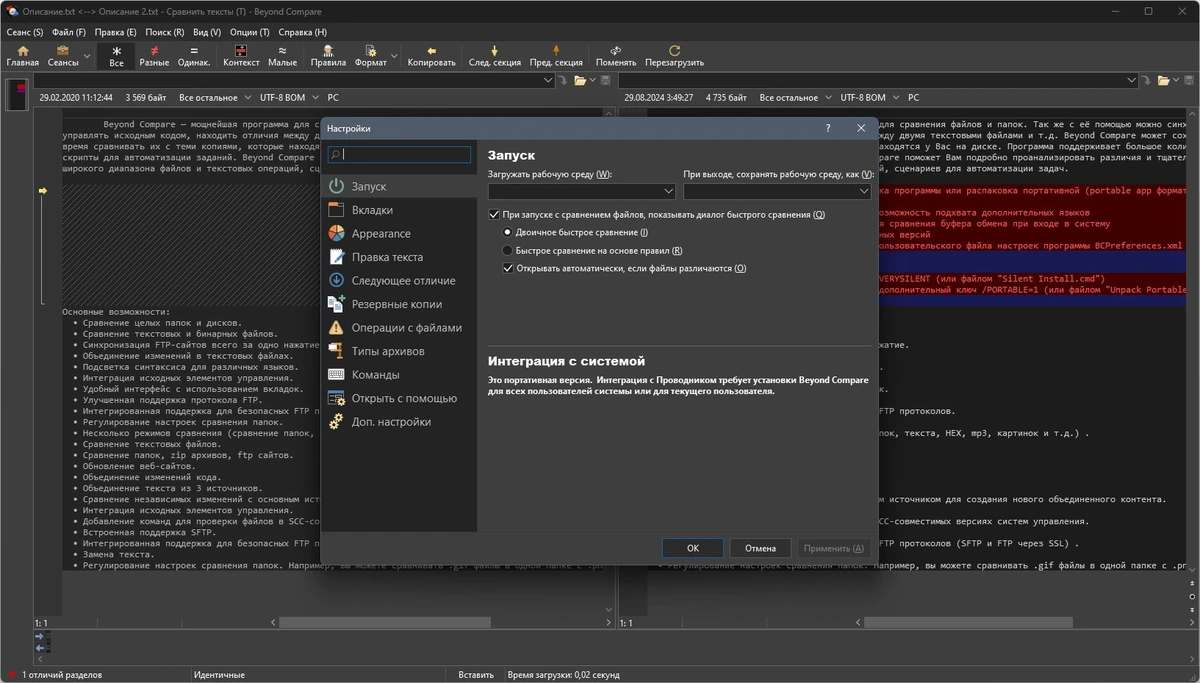Toggle Открывать автоматически checkbox
Viewport: 1200px width, 683px height.
click(508, 268)
